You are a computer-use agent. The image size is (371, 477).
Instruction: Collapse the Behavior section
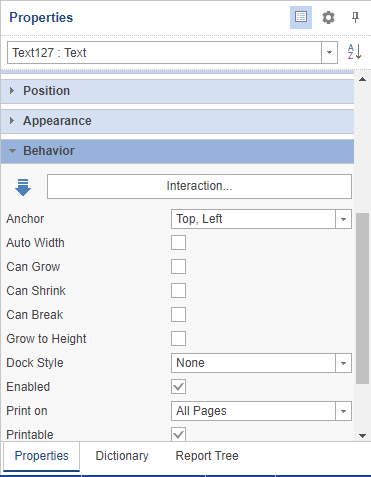[177, 151]
